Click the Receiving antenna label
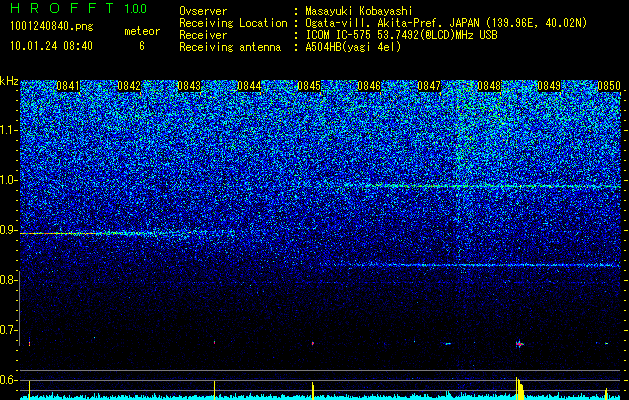The width and height of the screenshot is (629, 400). (x=230, y=47)
